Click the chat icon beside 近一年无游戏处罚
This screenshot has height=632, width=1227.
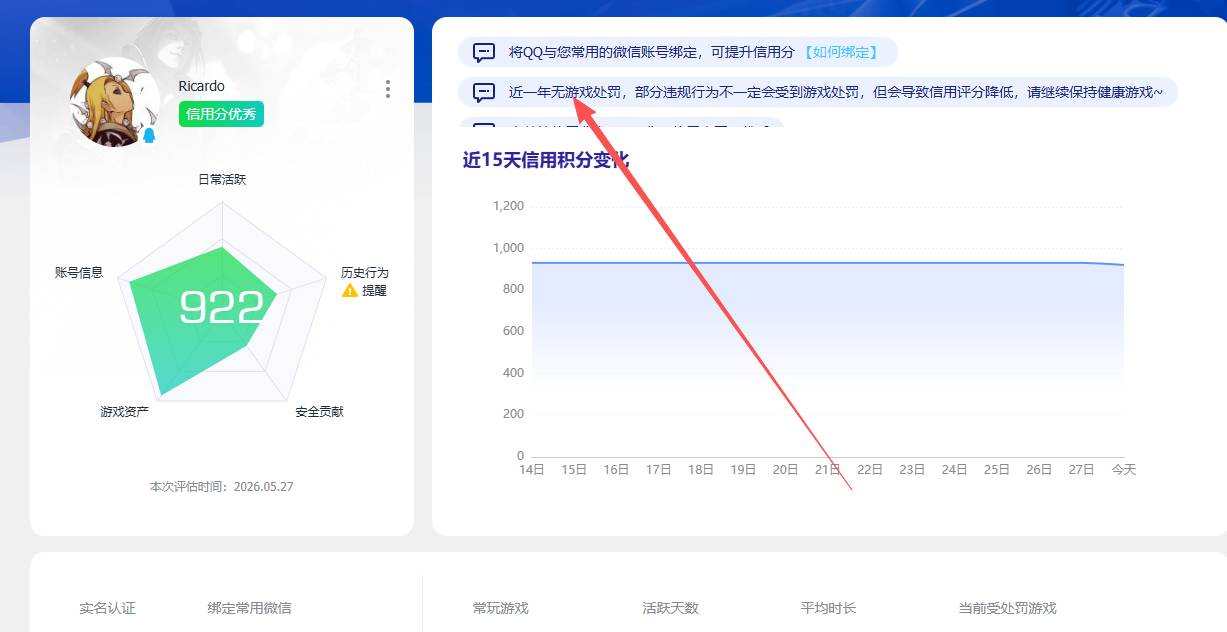484,93
